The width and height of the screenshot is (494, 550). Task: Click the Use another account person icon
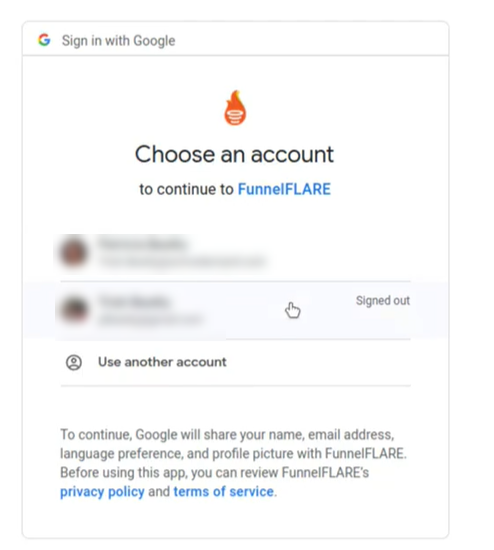74,362
